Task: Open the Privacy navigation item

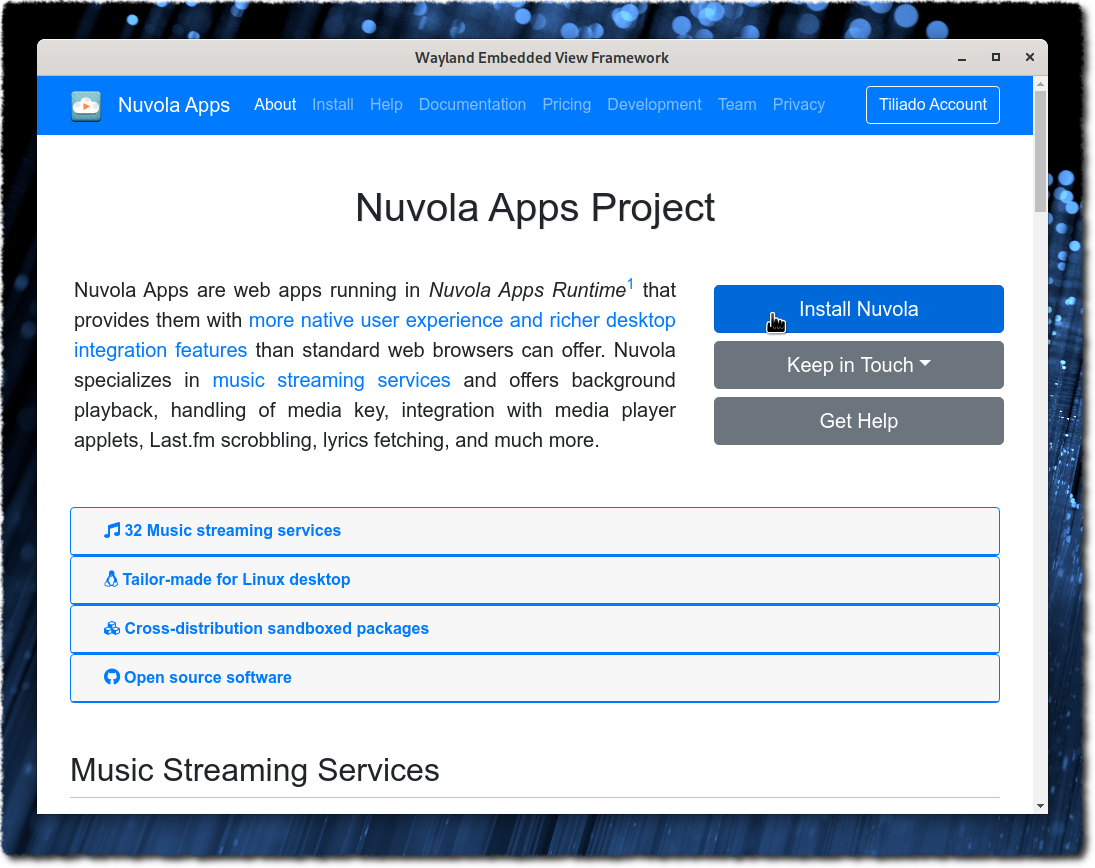Action: click(799, 105)
